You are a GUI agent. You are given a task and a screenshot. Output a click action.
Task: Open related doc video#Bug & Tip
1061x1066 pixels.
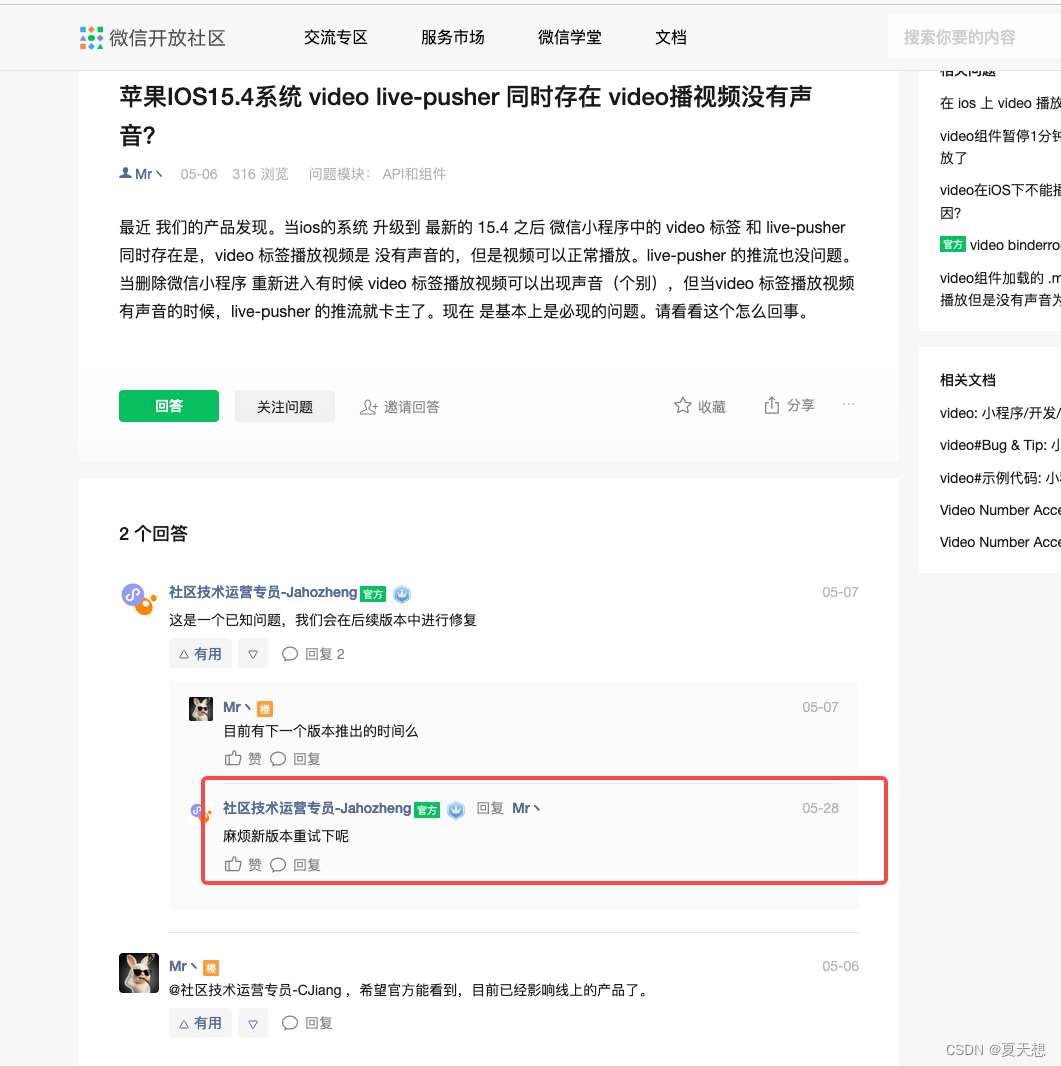(1000, 445)
